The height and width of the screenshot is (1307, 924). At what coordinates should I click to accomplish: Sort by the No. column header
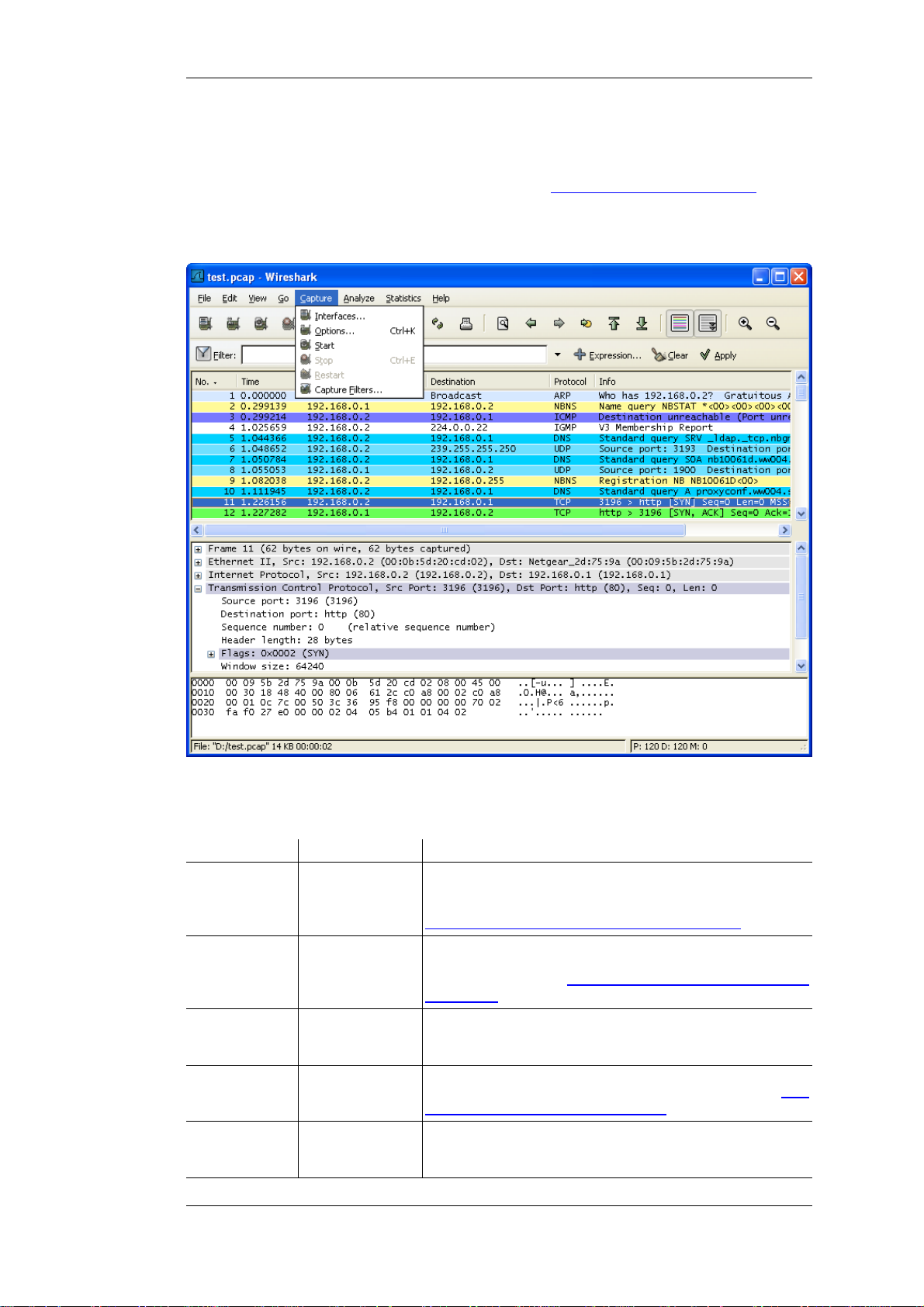click(214, 382)
